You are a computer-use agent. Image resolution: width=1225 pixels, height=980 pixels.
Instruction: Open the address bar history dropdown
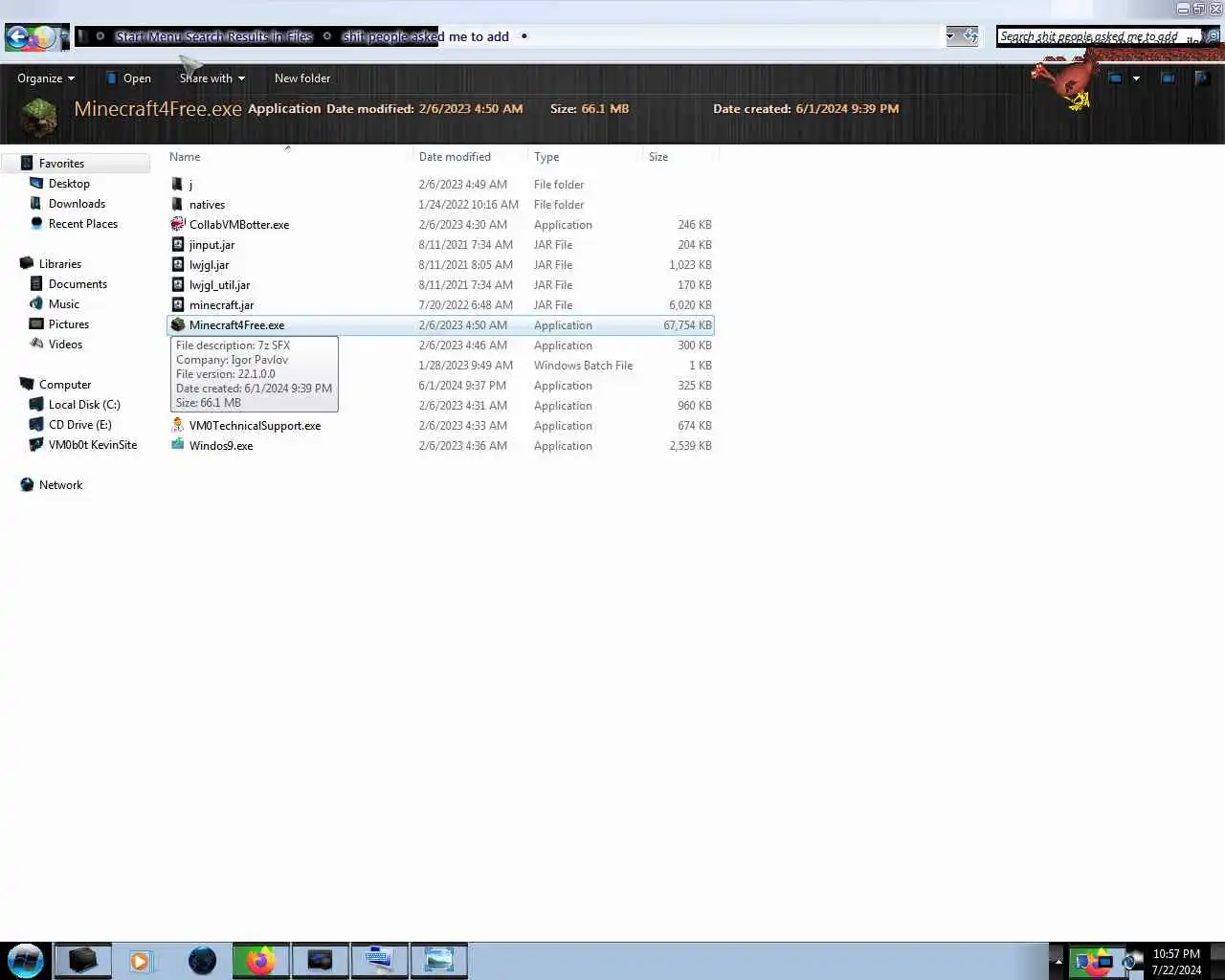pyautogui.click(x=950, y=36)
